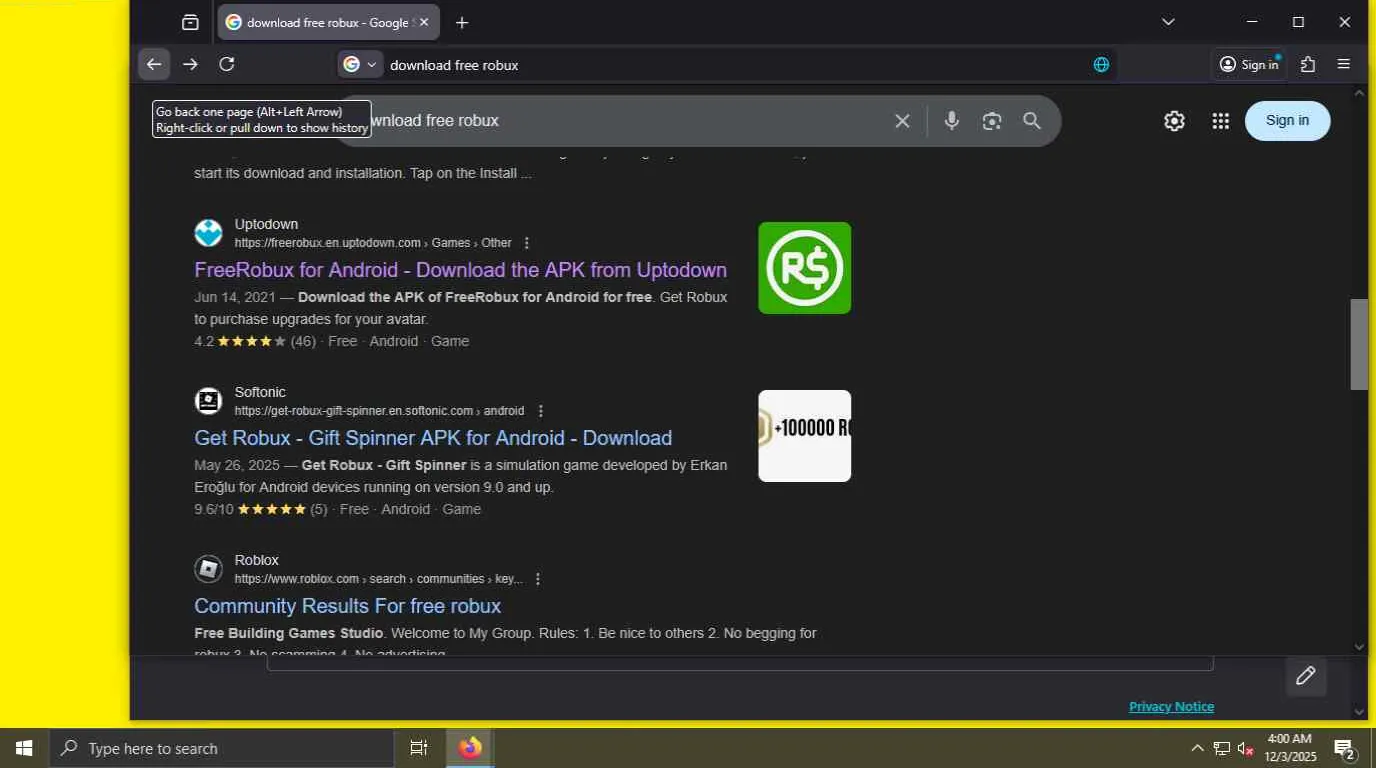Click the Firefox taskbar icon
The image size is (1376, 768).
[470, 748]
